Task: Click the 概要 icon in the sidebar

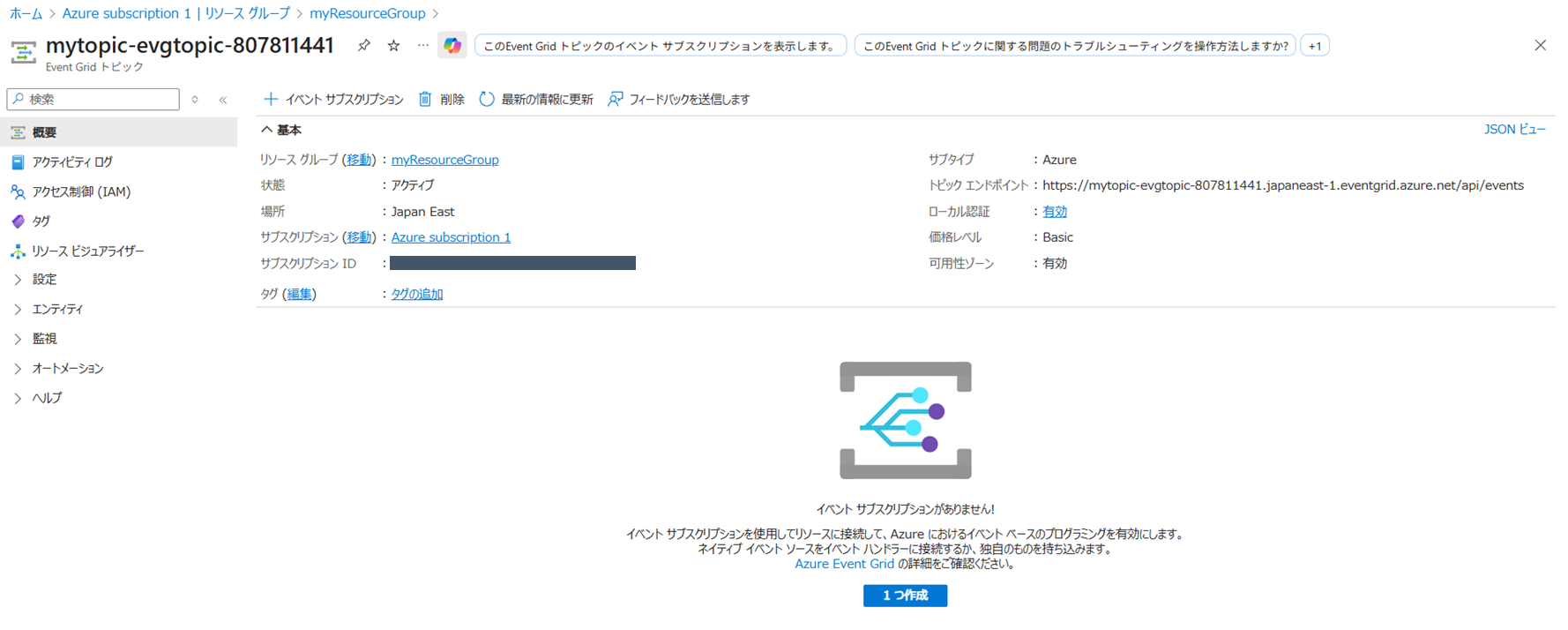Action: tap(18, 132)
